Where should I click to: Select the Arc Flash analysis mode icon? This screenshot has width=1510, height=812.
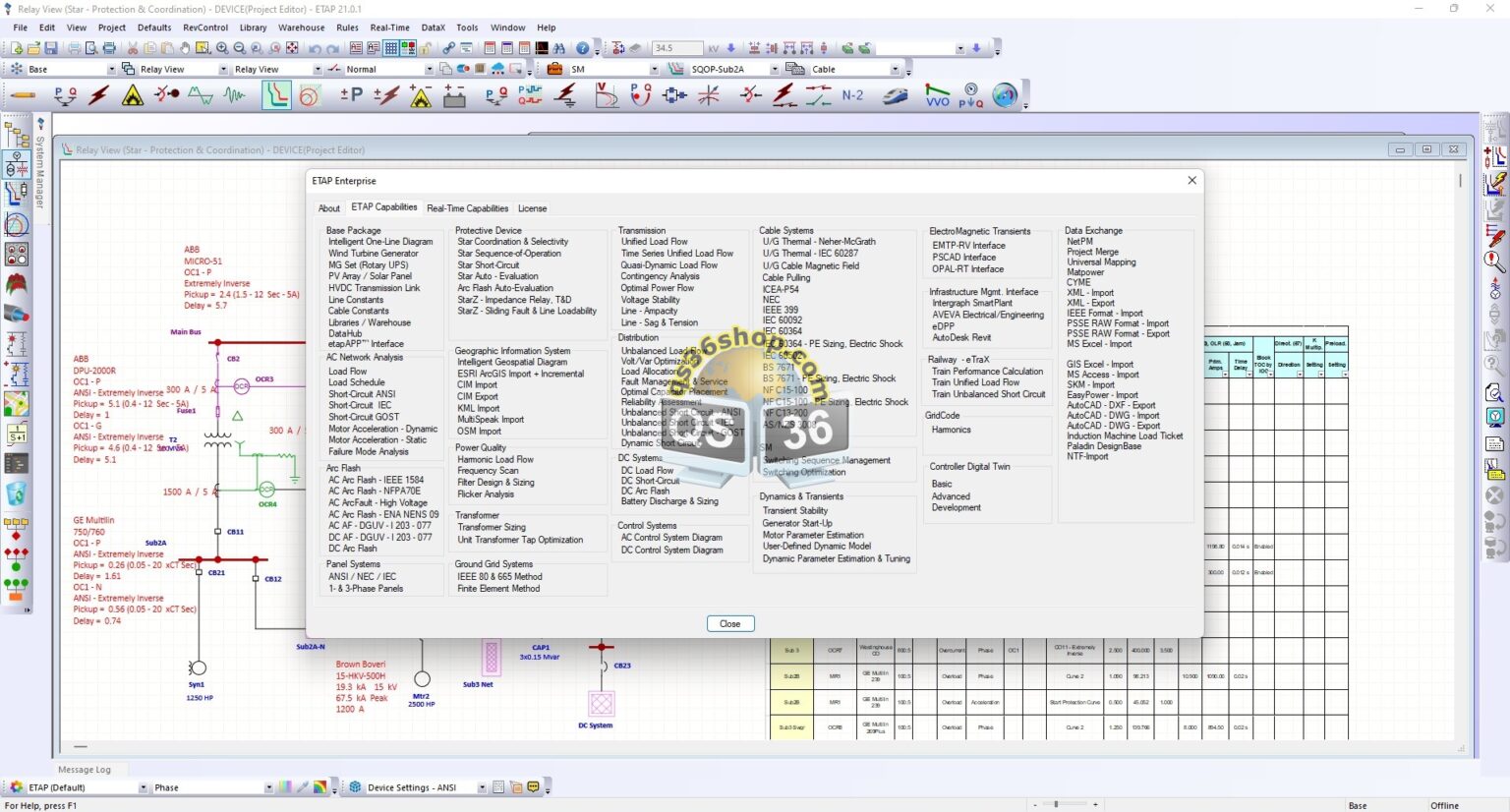[x=132, y=95]
